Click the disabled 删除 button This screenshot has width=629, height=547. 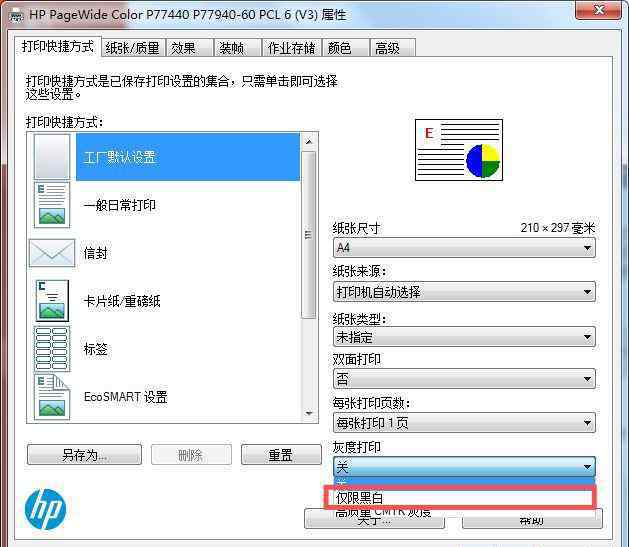[191, 455]
